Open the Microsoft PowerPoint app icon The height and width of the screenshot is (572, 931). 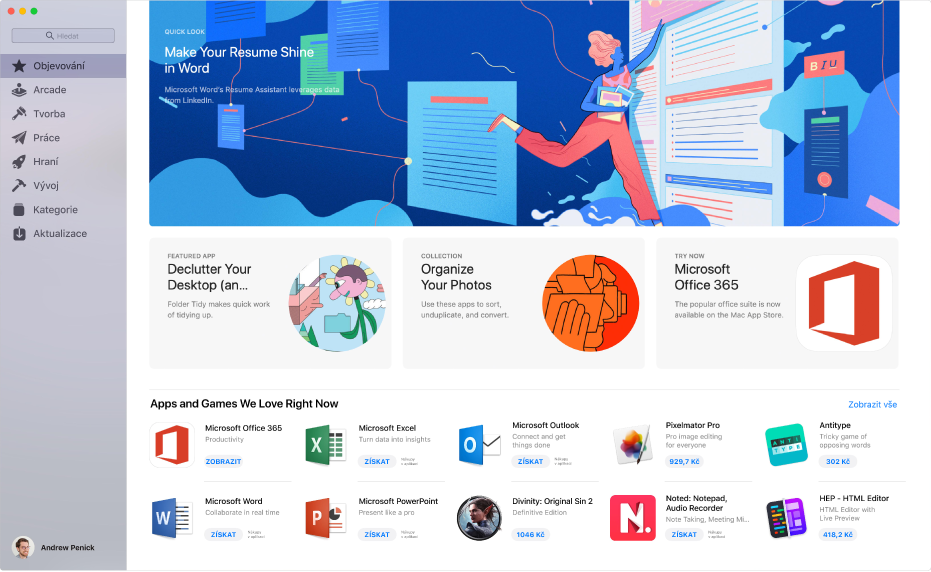click(325, 518)
